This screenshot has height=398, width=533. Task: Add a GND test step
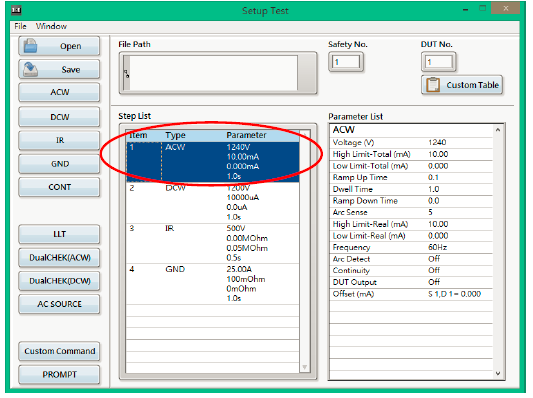(x=59, y=164)
